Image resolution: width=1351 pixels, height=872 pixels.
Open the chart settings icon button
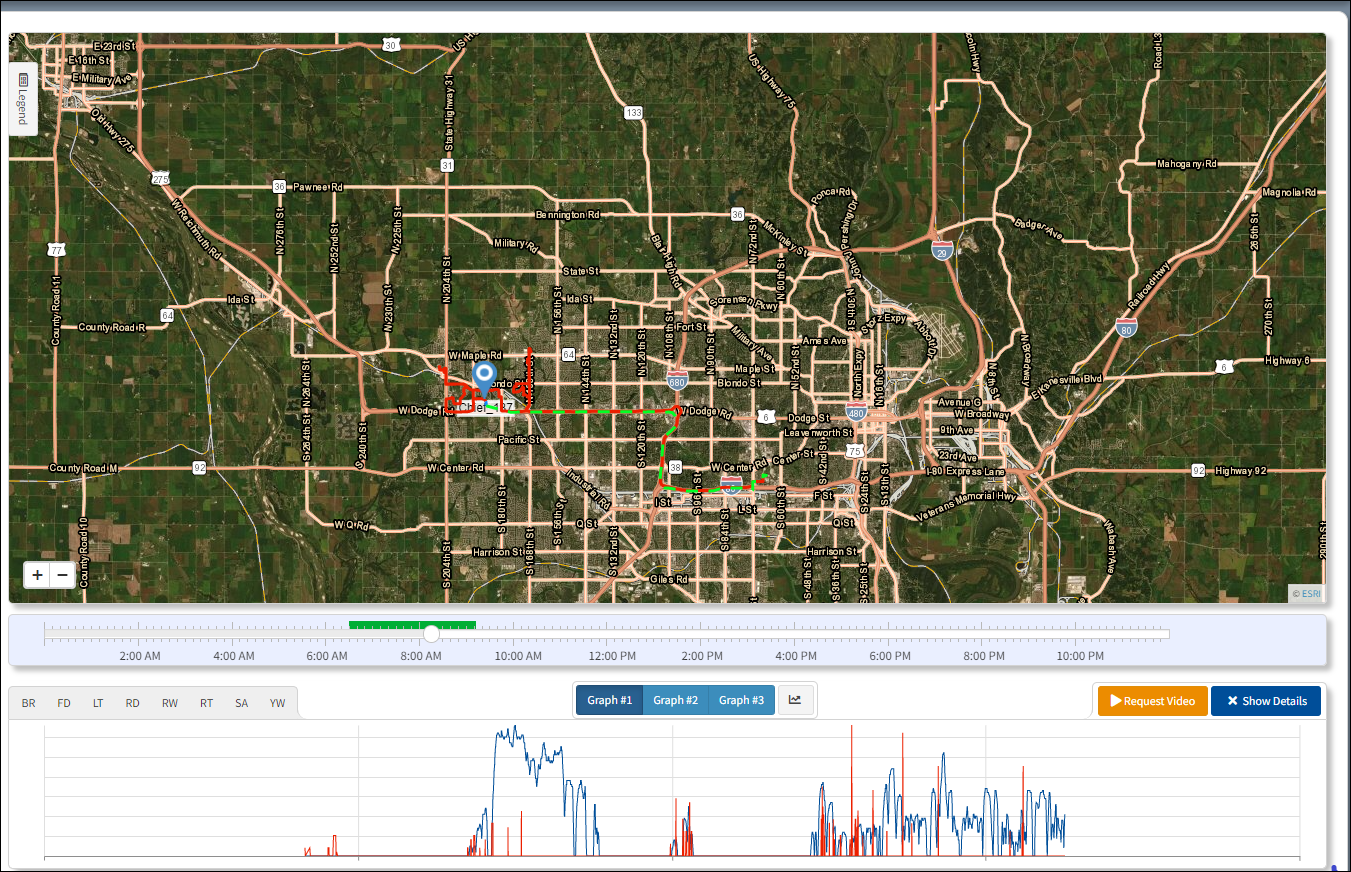[795, 700]
